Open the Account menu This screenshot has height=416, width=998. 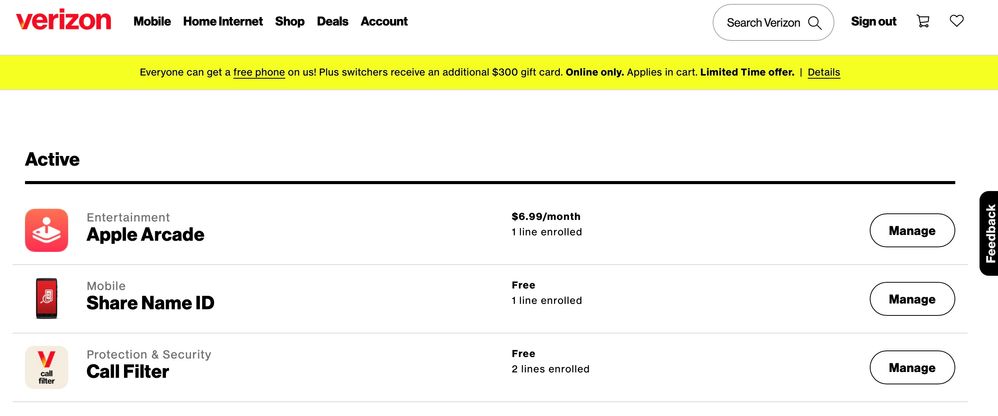click(x=384, y=21)
